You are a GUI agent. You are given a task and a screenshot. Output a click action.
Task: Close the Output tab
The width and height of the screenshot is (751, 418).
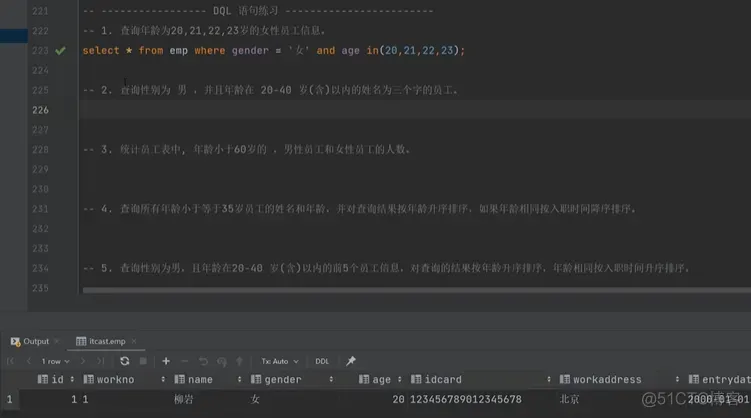click(57, 341)
